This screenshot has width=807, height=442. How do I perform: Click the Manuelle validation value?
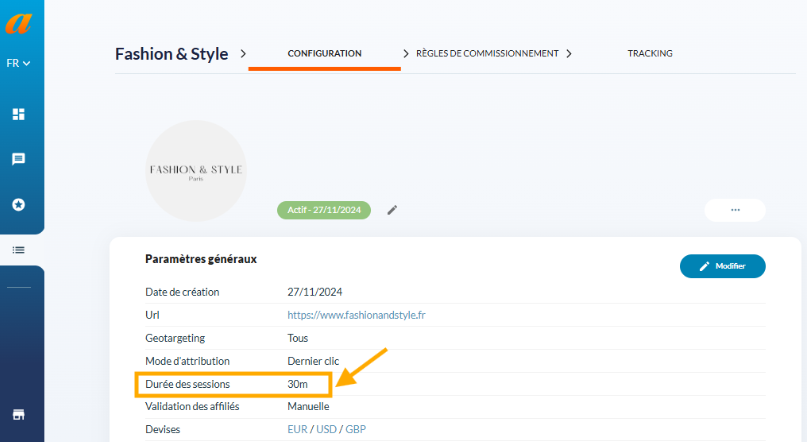(x=308, y=406)
